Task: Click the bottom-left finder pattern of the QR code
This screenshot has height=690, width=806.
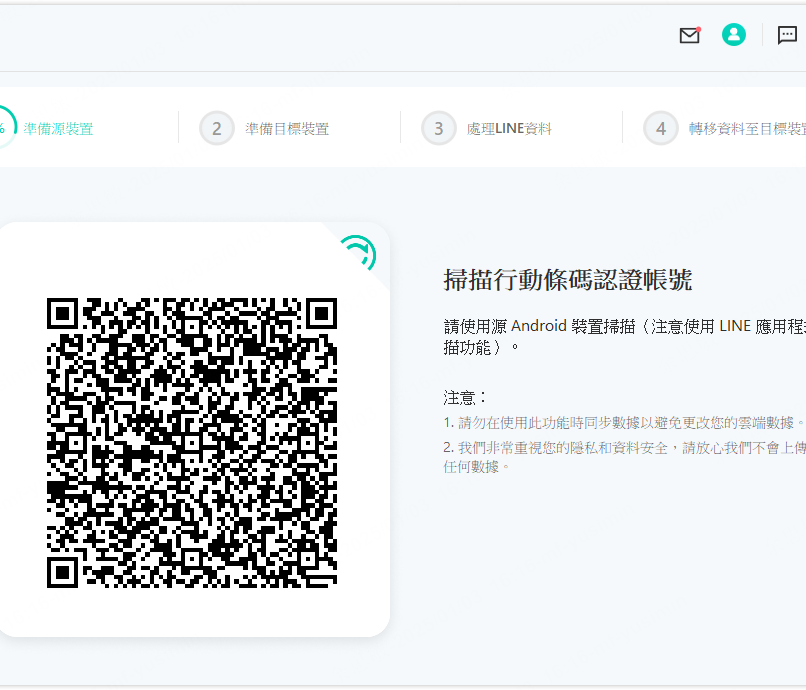Action: click(x=64, y=571)
